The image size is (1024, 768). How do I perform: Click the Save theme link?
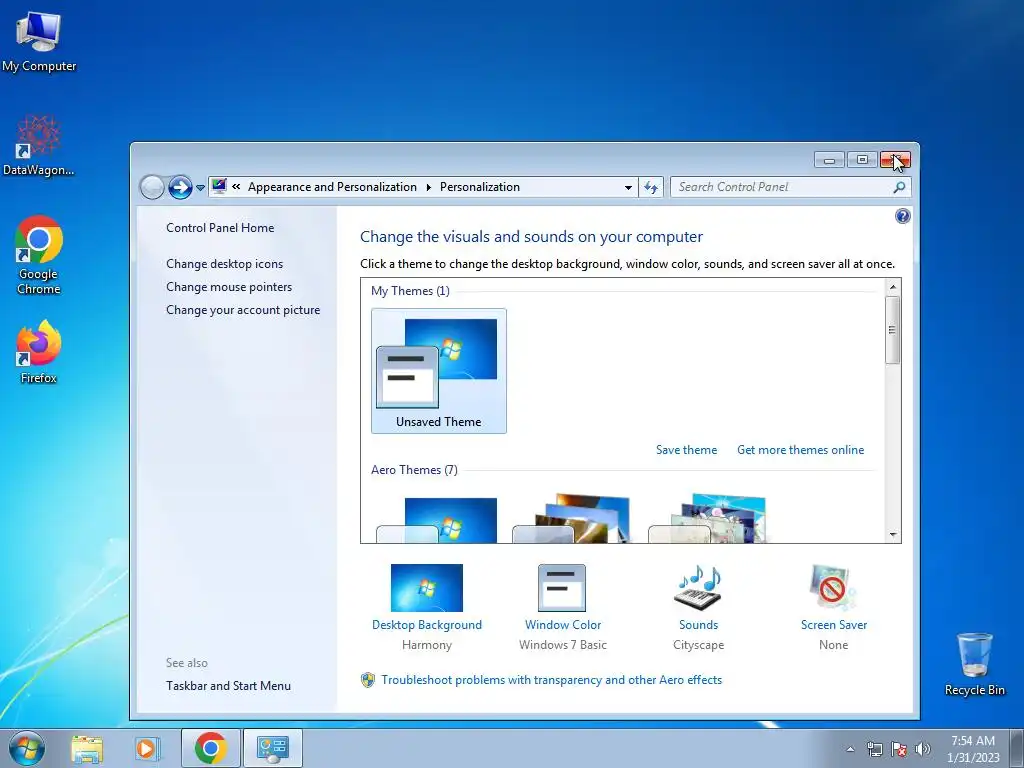pyautogui.click(x=686, y=450)
